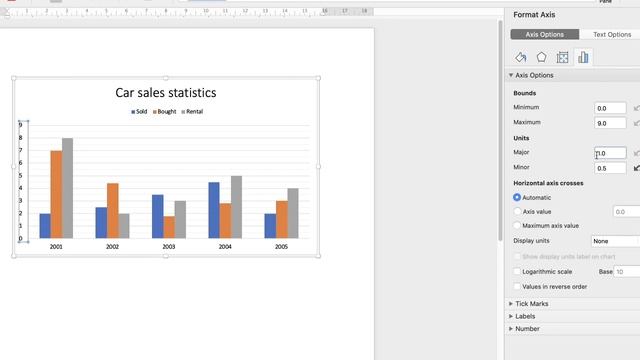Select the Rental legend entry
Screen dimensions: 640x360
[x=192, y=111]
